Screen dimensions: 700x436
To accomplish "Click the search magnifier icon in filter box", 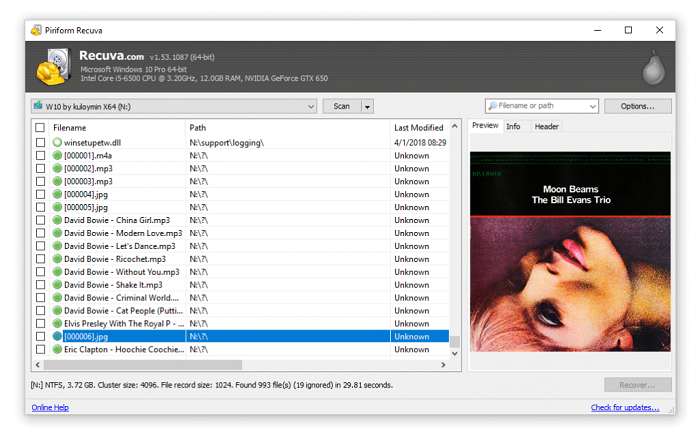I will pos(492,106).
